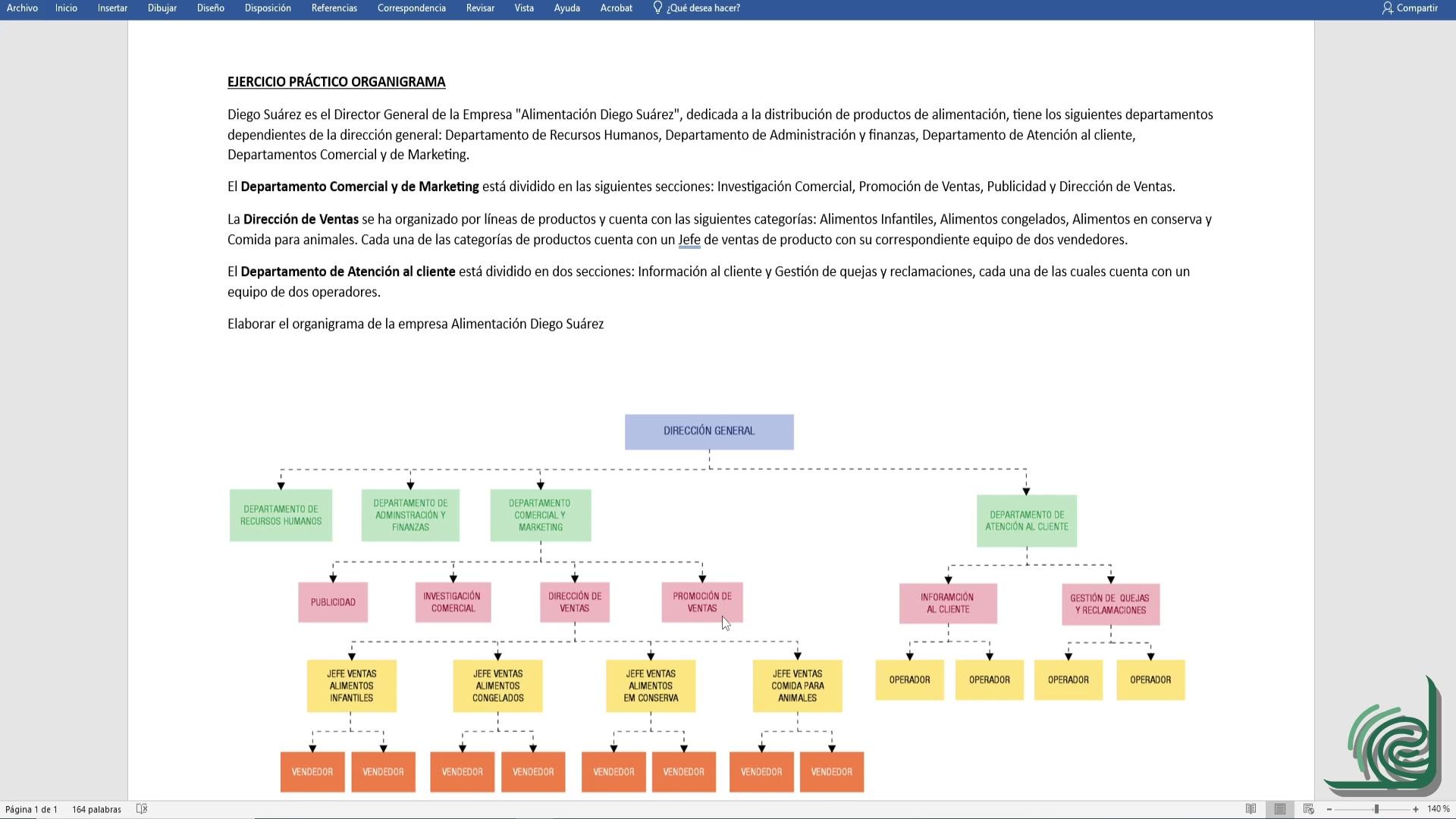
Task: Open the proofing errors status icon
Action: pyautogui.click(x=142, y=809)
